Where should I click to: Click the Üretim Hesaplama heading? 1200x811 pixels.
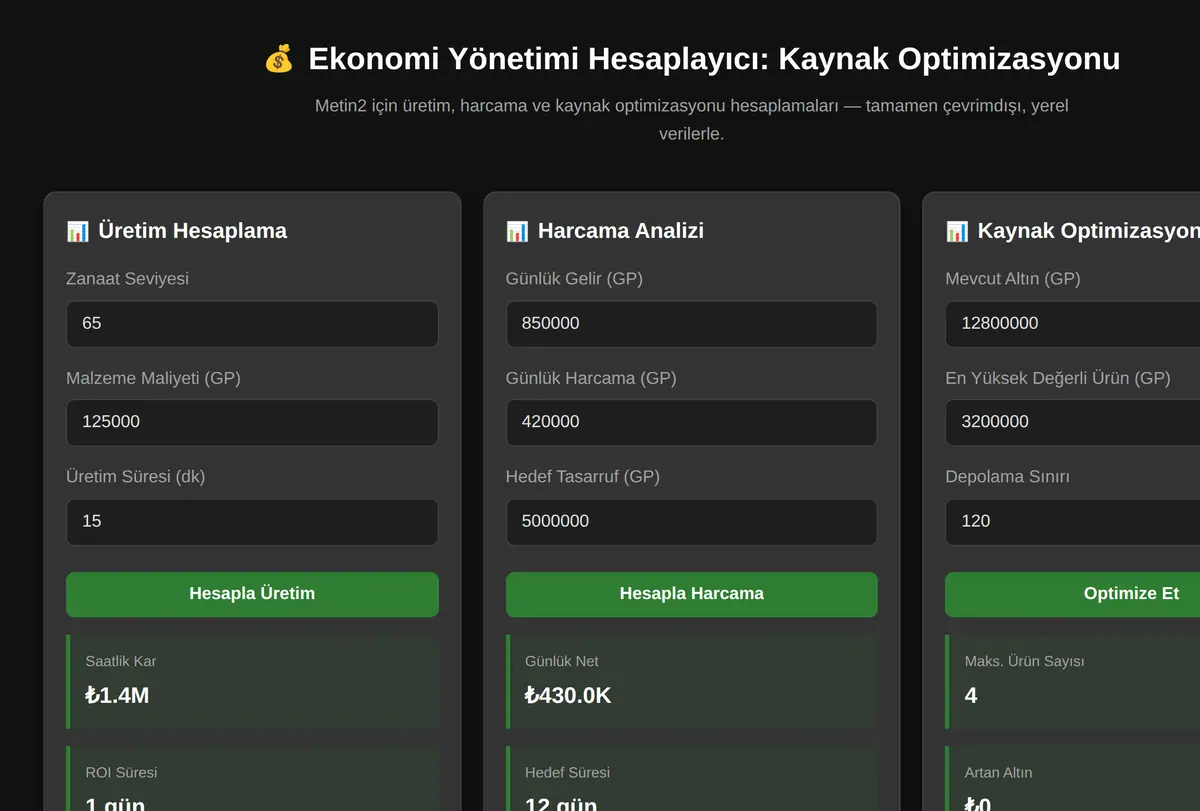coord(192,231)
